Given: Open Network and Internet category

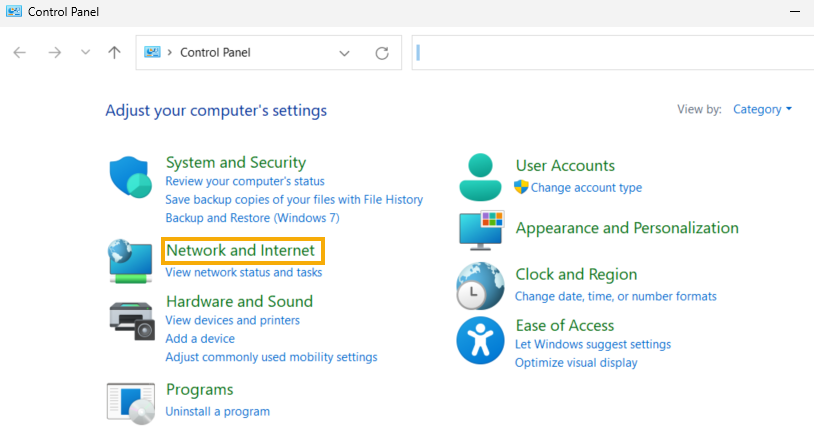Looking at the screenshot, I should (240, 251).
